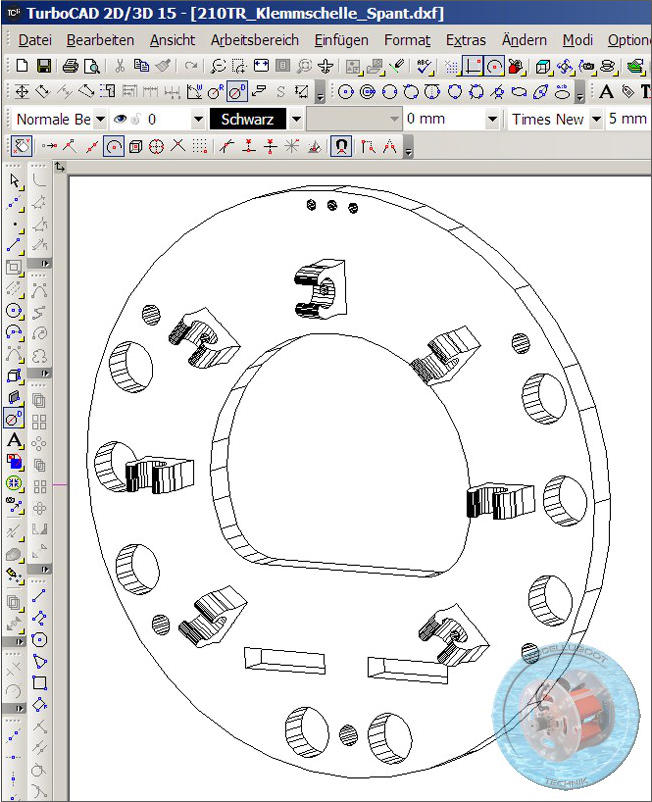Open the Ändern menu
652x802 pixels.
coord(524,40)
